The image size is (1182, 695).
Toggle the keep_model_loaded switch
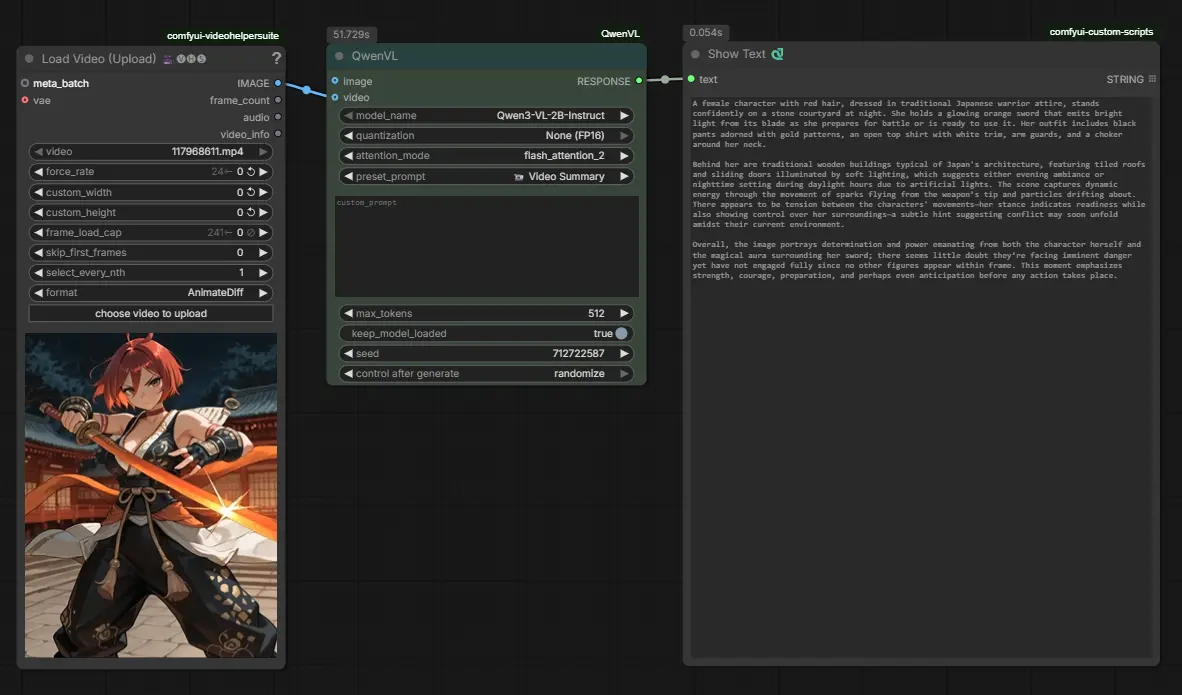[622, 334]
